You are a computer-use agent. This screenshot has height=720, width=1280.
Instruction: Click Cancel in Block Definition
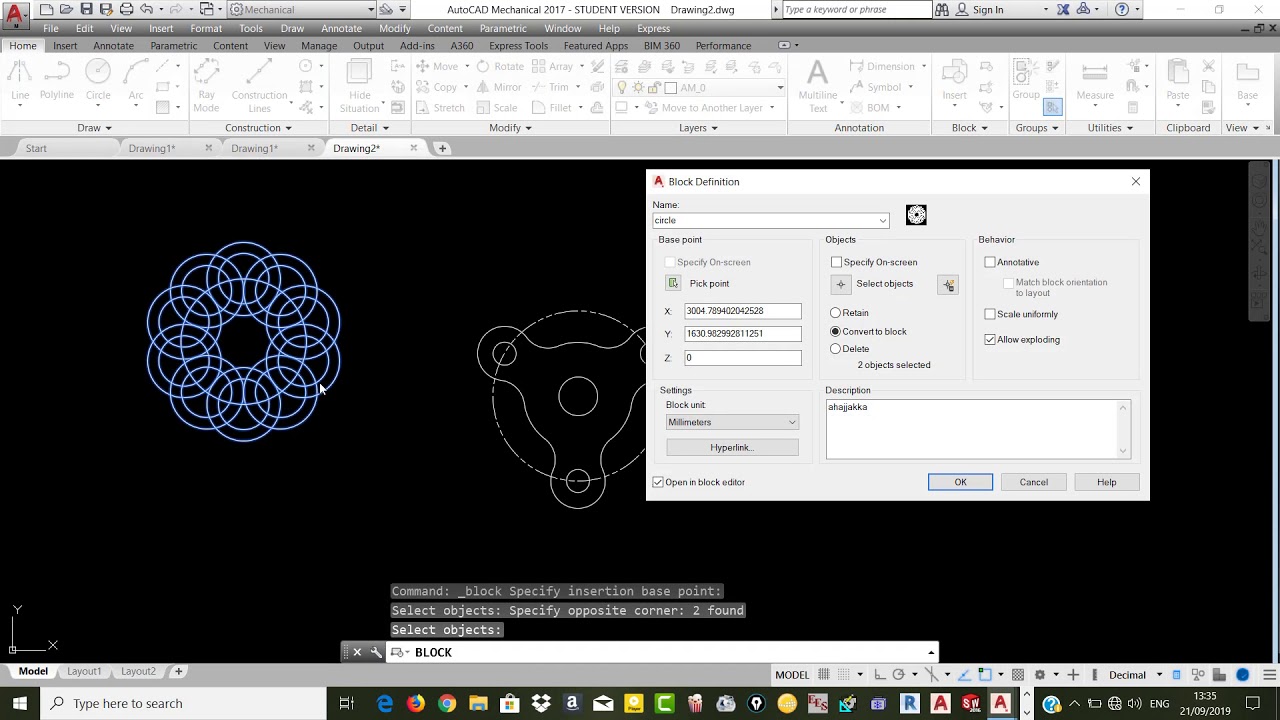(1033, 482)
